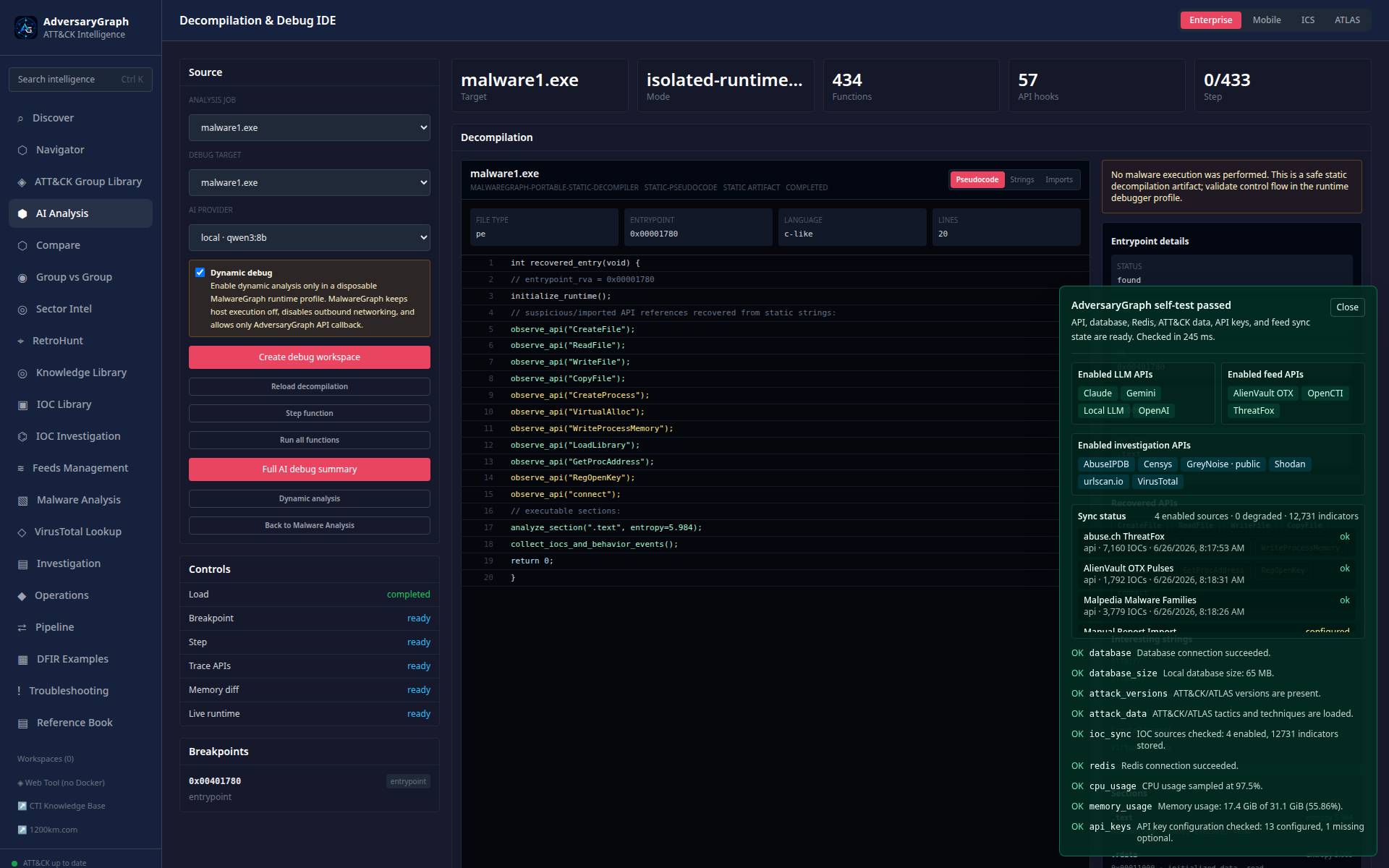Click the Shodan investigation API chip
The height and width of the screenshot is (868, 1389).
coord(1290,464)
